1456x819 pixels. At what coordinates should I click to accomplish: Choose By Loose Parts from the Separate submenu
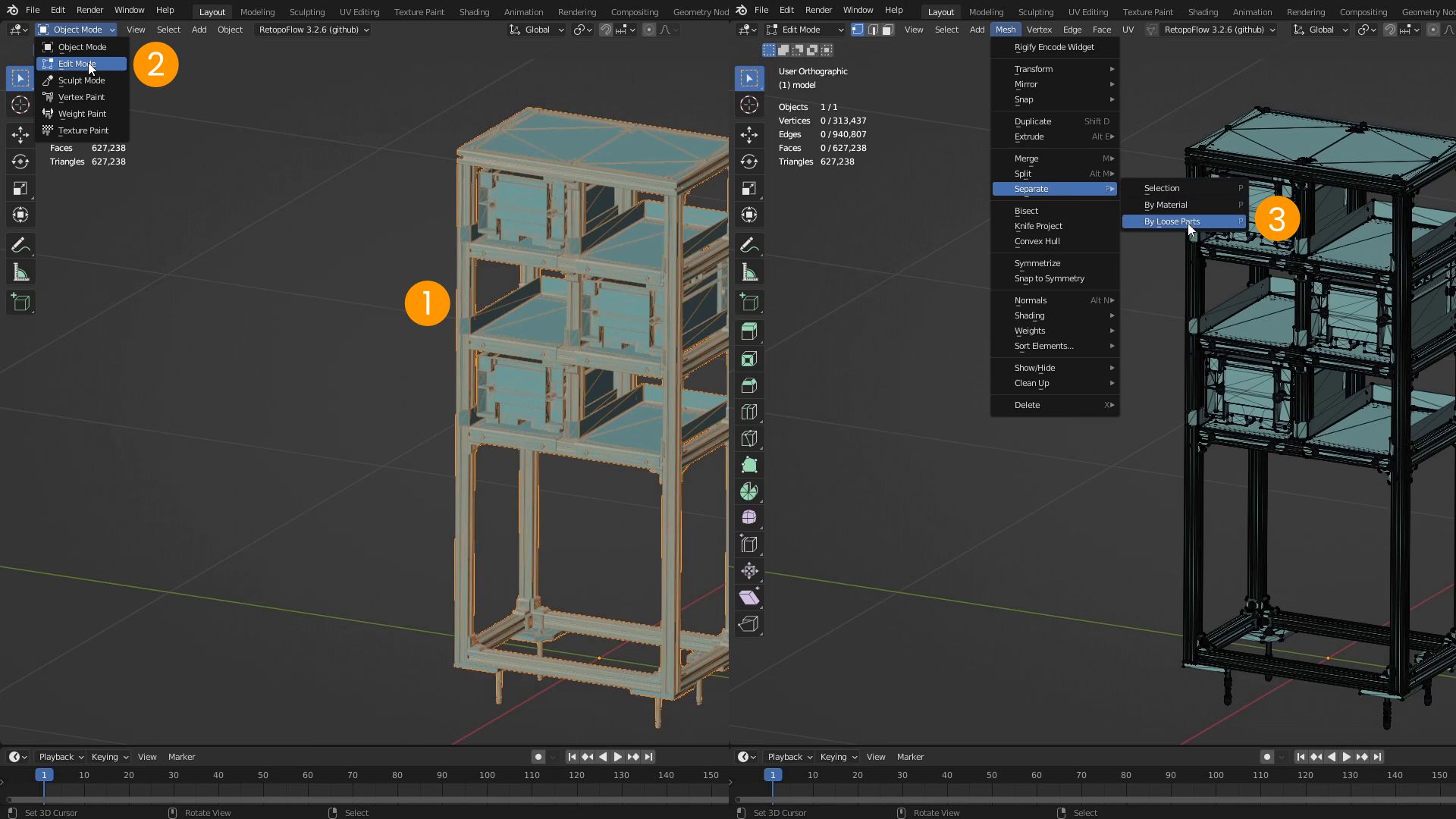point(1172,221)
